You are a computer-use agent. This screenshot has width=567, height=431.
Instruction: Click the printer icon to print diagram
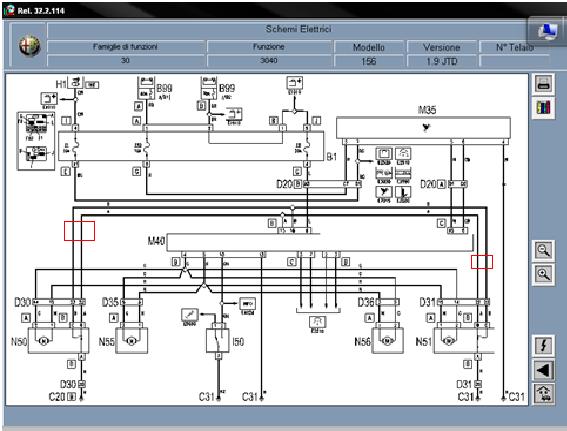point(543,85)
